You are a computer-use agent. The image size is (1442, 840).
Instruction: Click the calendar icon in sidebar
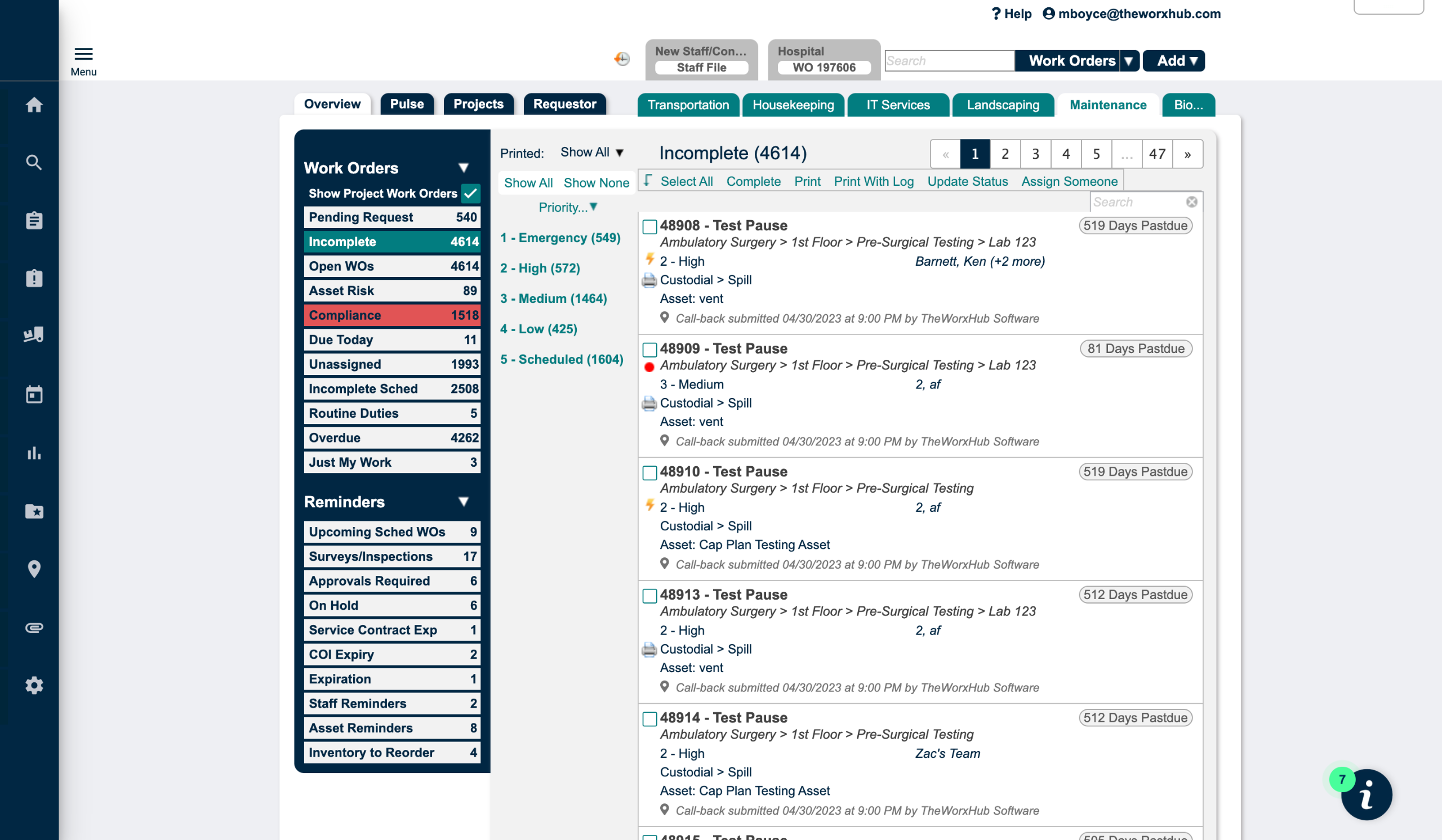[34, 395]
